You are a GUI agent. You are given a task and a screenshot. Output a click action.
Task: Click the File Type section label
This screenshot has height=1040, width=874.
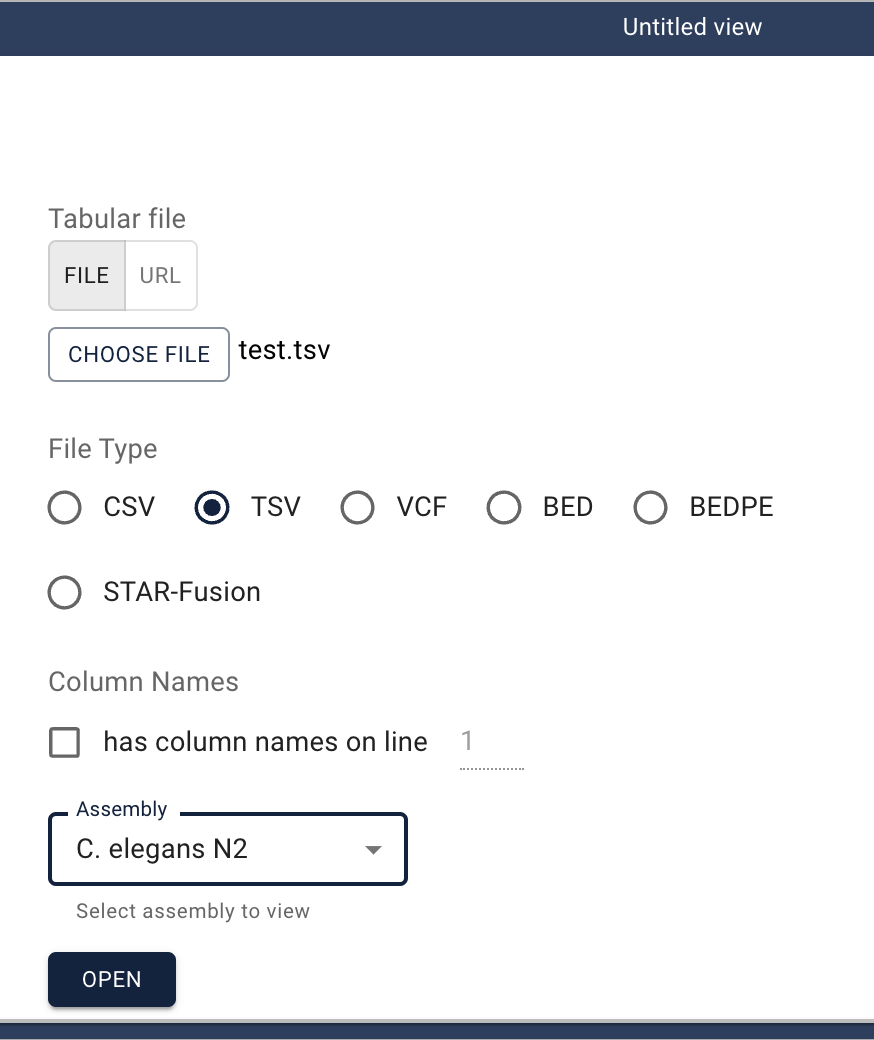pyautogui.click(x=103, y=449)
